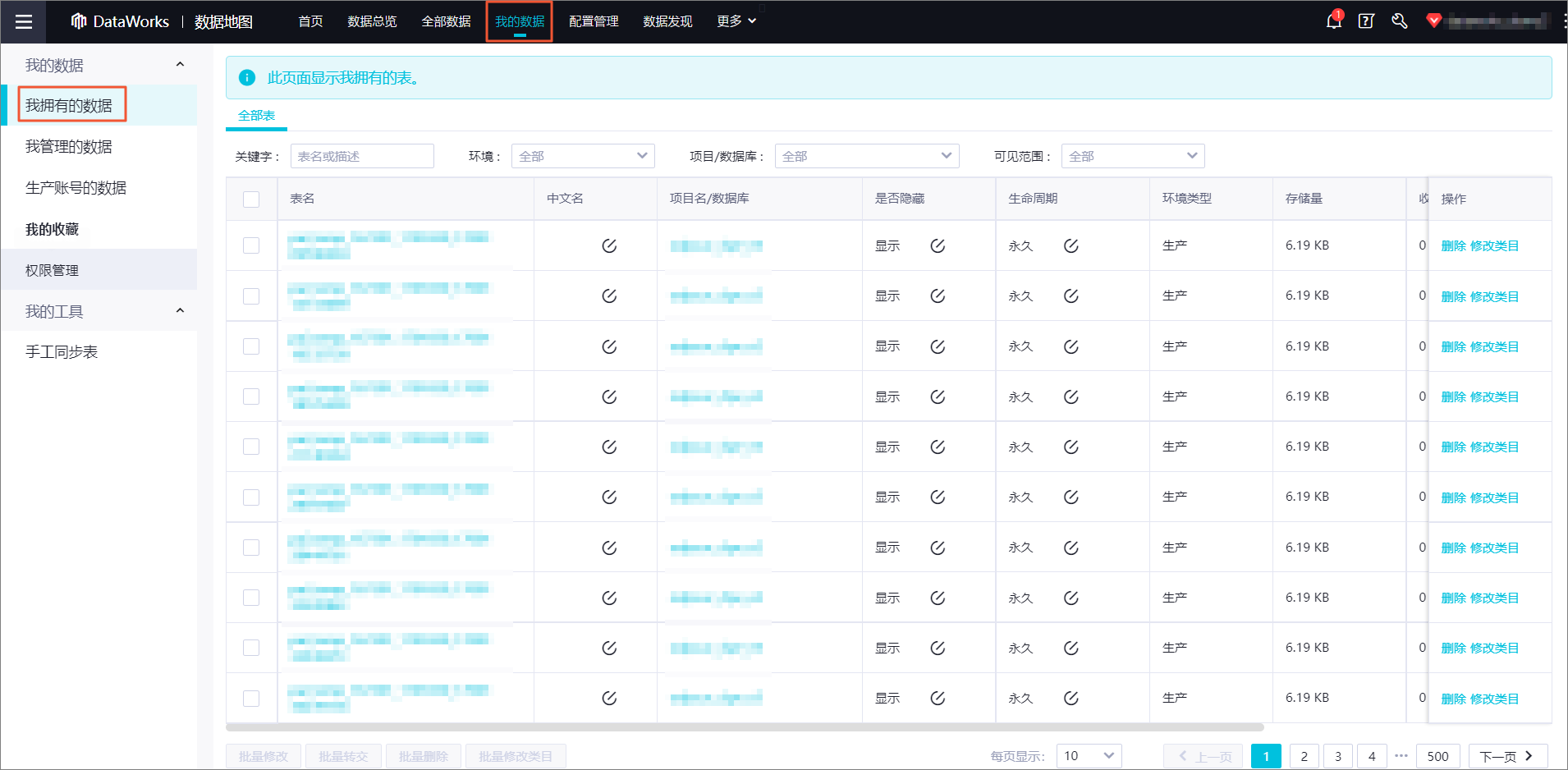Edit hidden status 显示 in fourth row
Viewport: 1568px width, 770px height.
938,396
